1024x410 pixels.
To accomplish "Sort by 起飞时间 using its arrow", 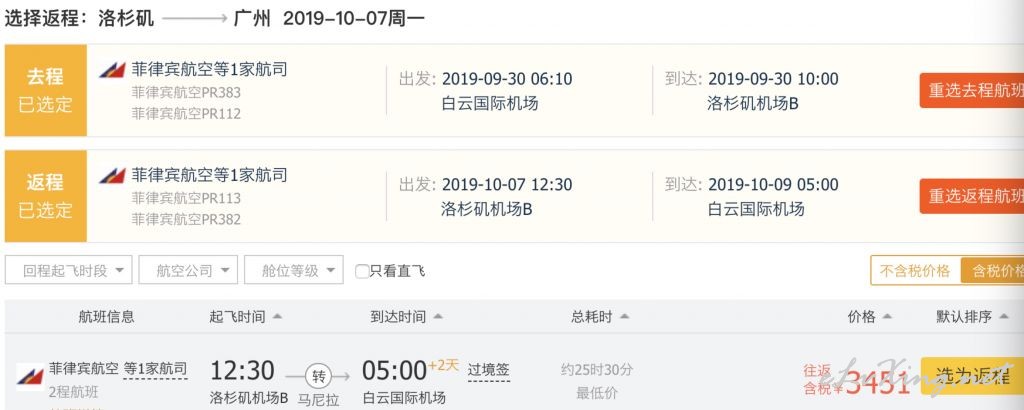I will 277,317.
